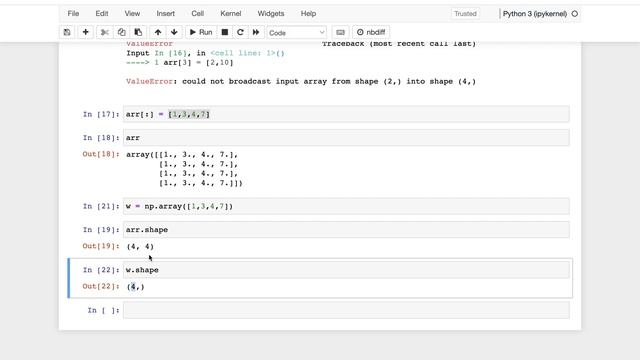Screen dimensions: 640x360
Task: Open the Cell menu
Action: point(198,13)
